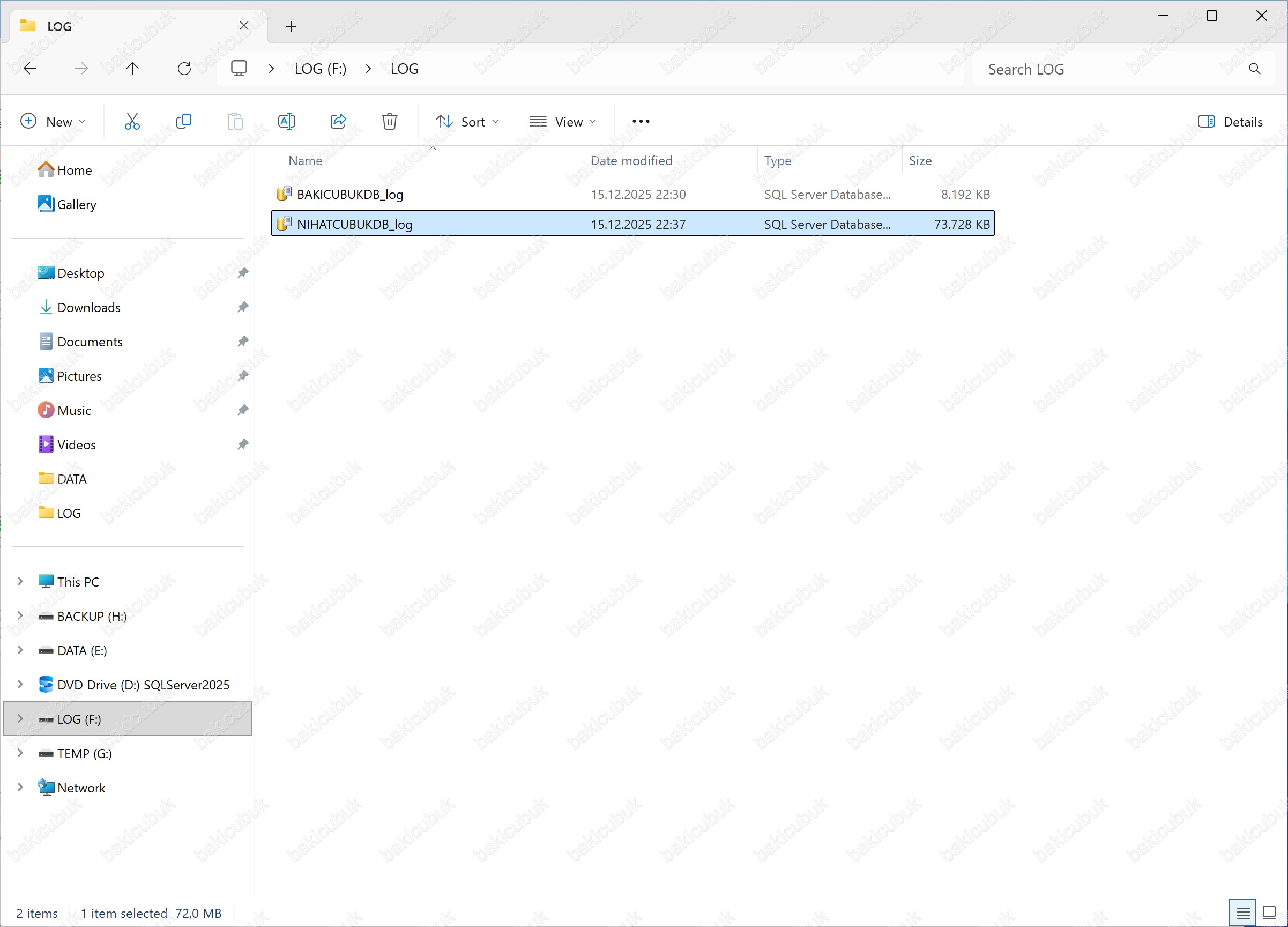Add a new tab with plus button

coord(291,26)
